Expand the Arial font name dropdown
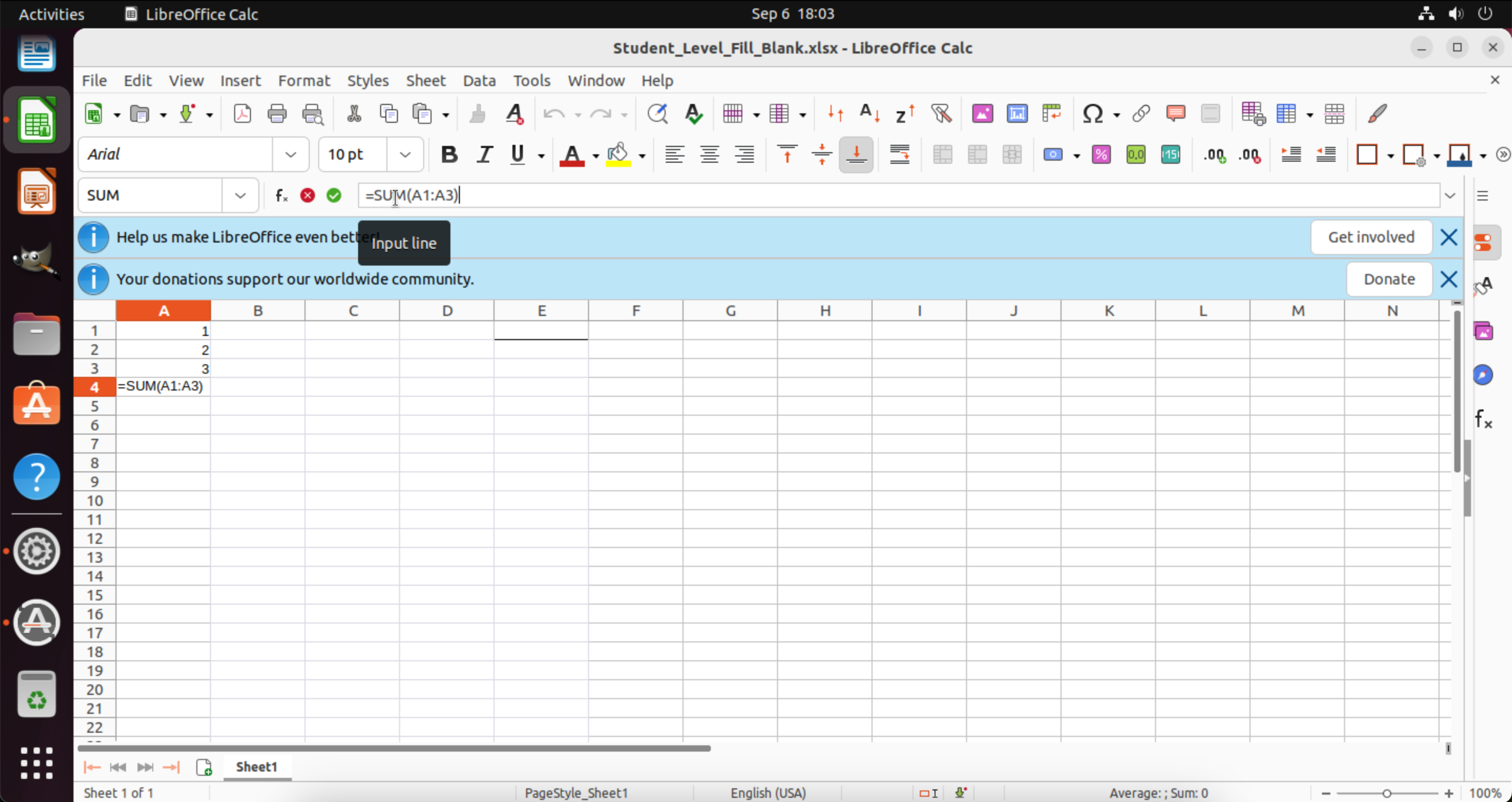Image resolution: width=1512 pixels, height=802 pixels. click(290, 155)
